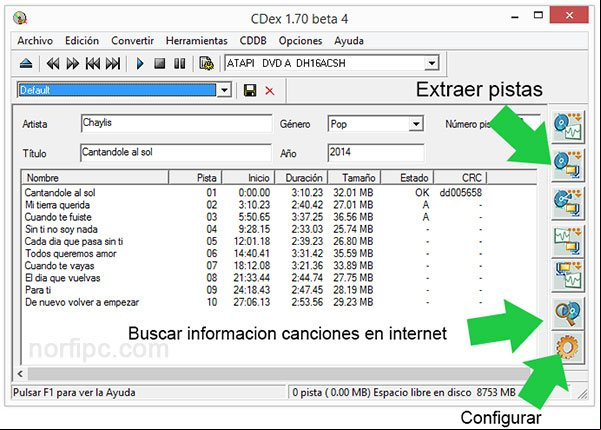Image resolution: width=601 pixels, height=430 pixels.
Task: Sort by Tamaño column header
Action: pos(354,178)
